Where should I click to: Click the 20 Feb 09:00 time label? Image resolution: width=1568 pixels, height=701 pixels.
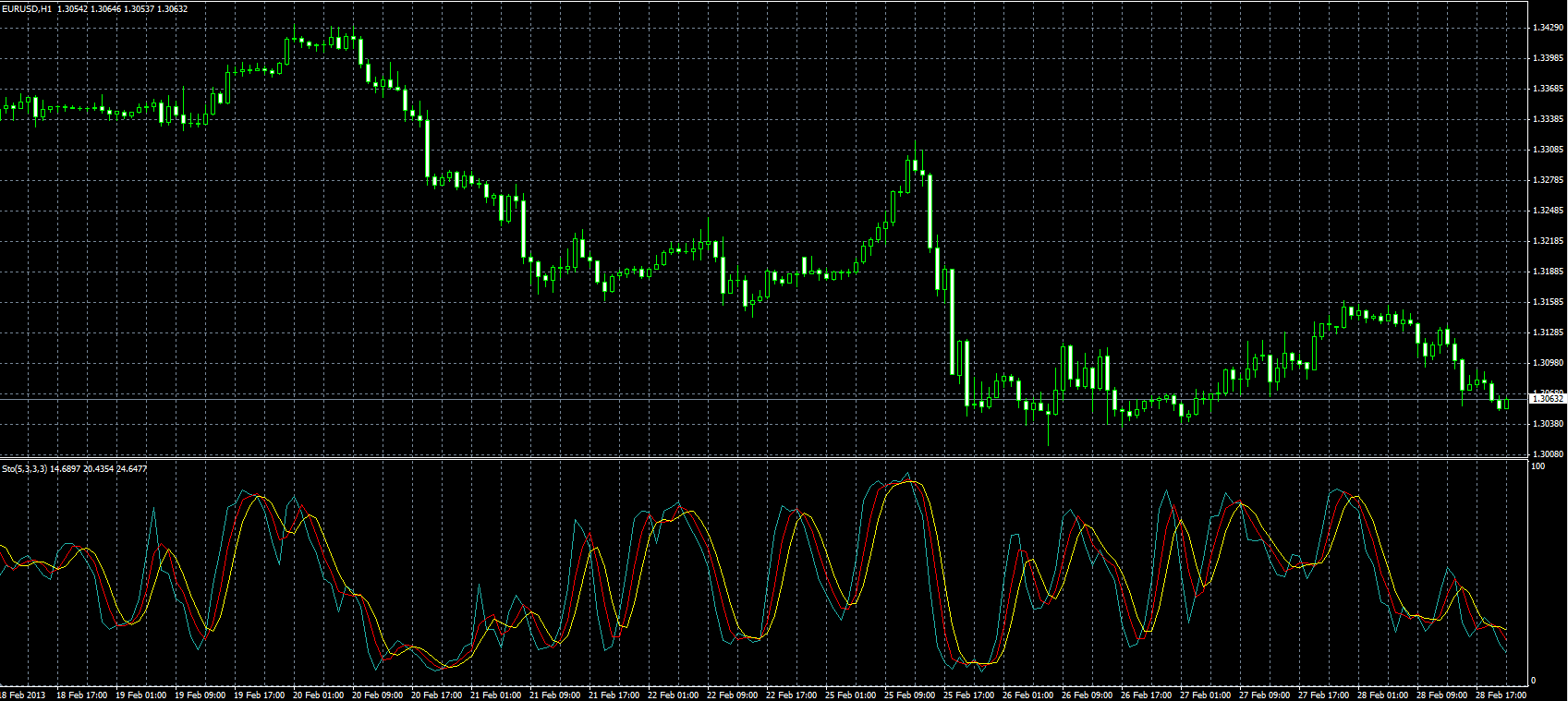coord(378,695)
